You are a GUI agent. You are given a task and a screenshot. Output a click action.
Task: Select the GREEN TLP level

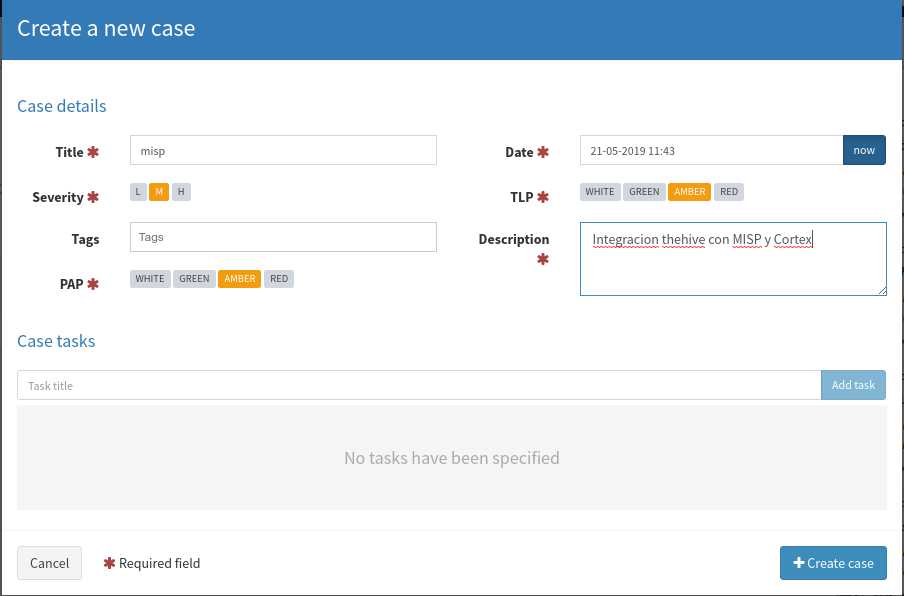coord(644,191)
